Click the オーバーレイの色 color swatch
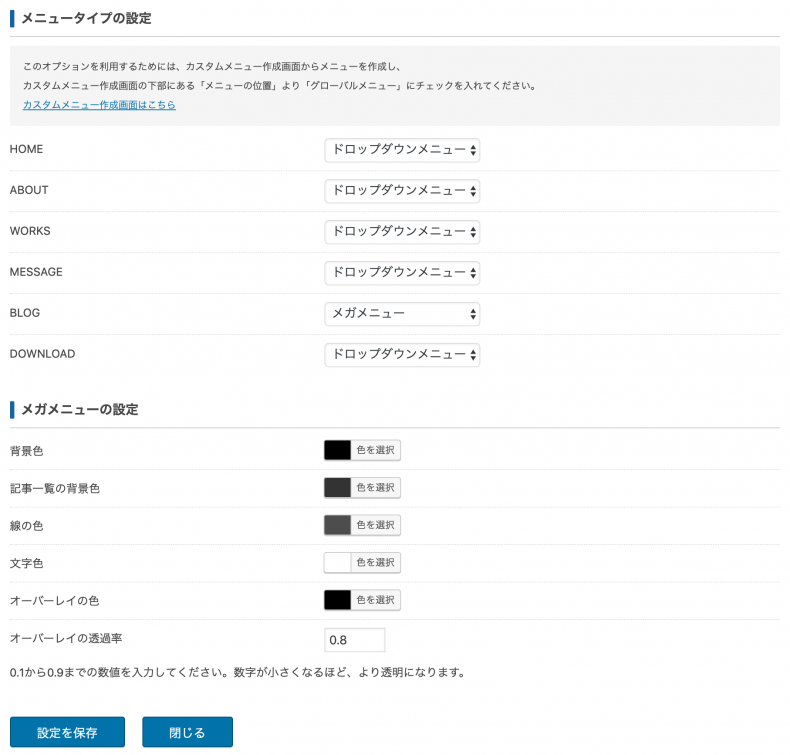The height and width of the screenshot is (755, 790). (x=338, y=600)
